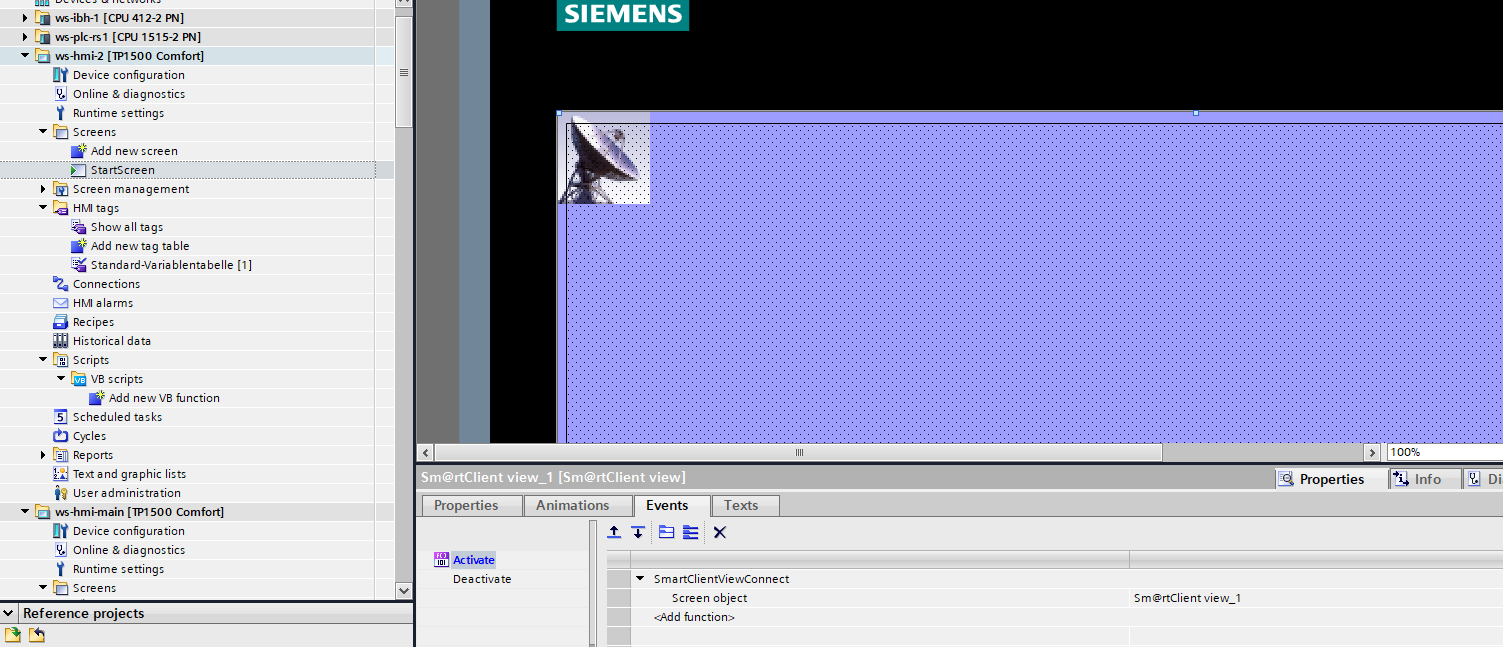Open the Connections item icon

point(61,284)
